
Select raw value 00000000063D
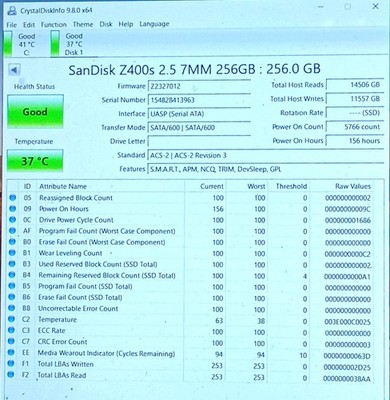347,356
